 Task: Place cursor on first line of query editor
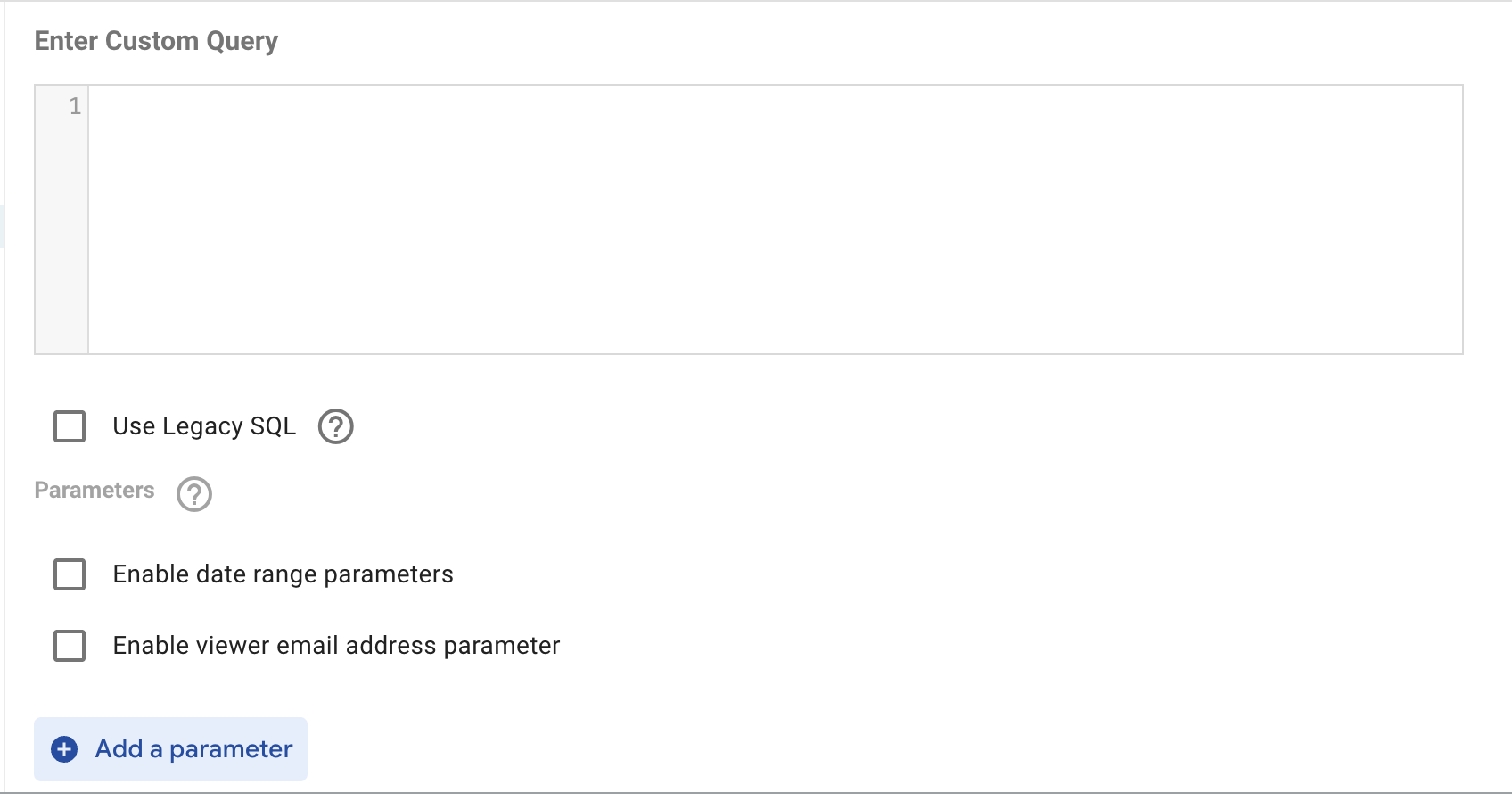pos(776,106)
